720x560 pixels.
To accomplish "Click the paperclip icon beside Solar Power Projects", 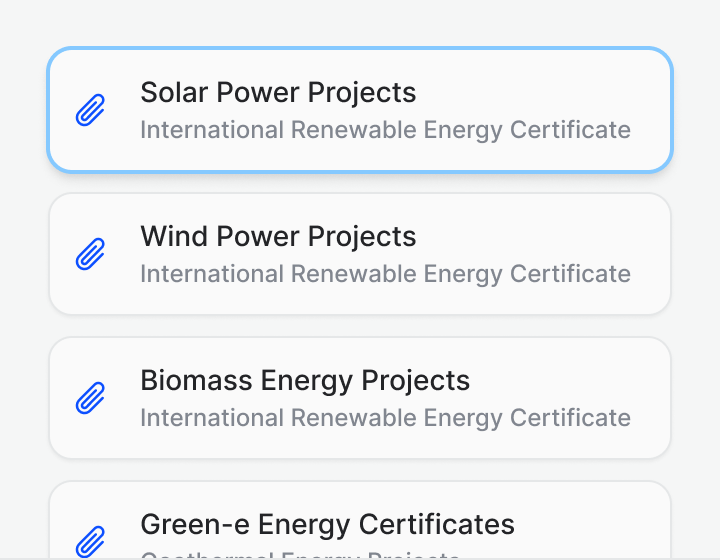I will click(x=91, y=110).
